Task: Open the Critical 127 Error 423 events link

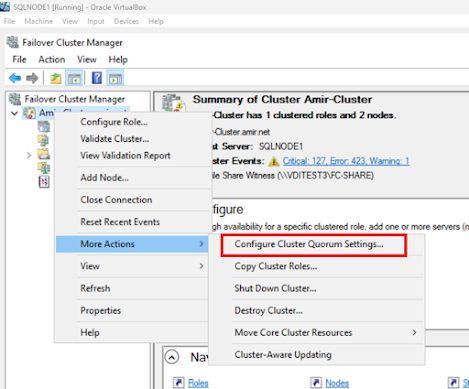Action: (x=346, y=161)
